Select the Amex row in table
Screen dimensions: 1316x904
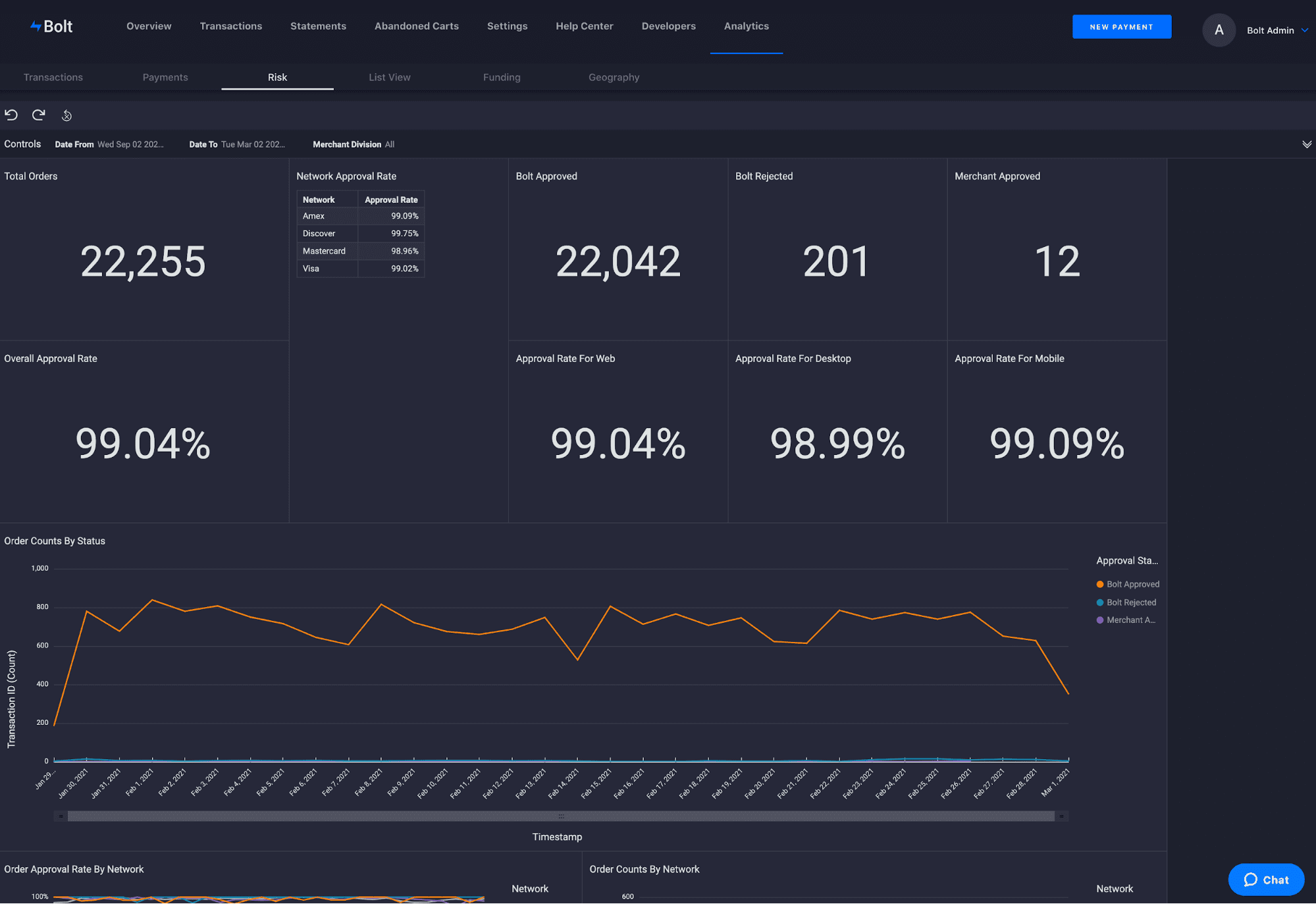pos(361,217)
